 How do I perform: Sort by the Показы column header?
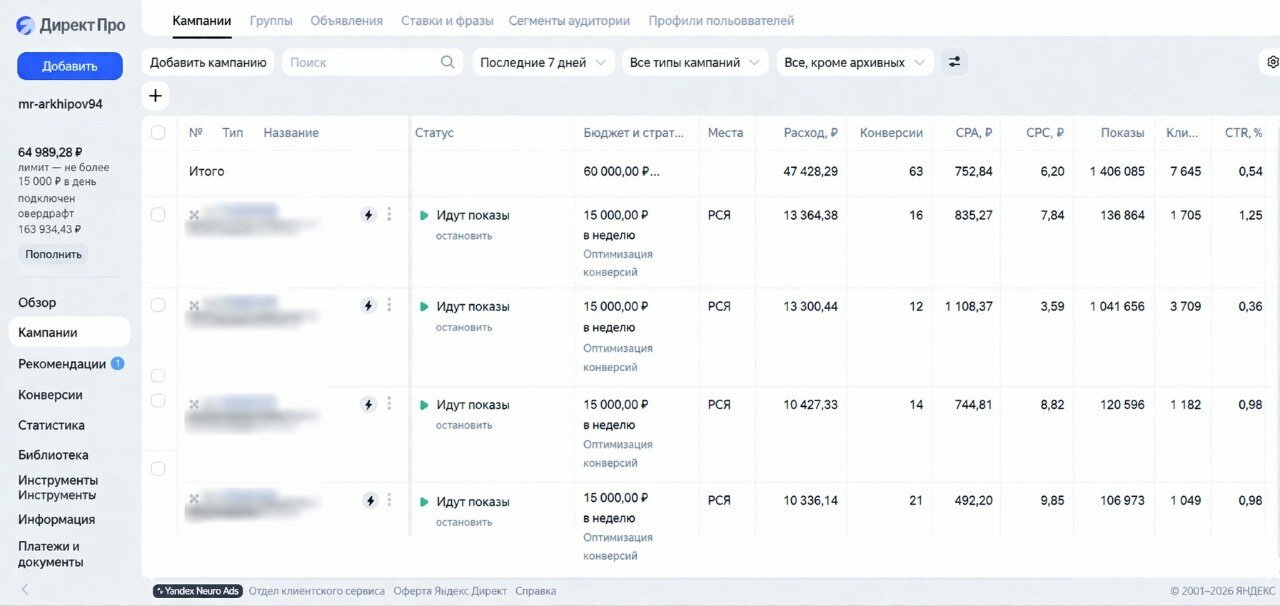pos(1123,133)
